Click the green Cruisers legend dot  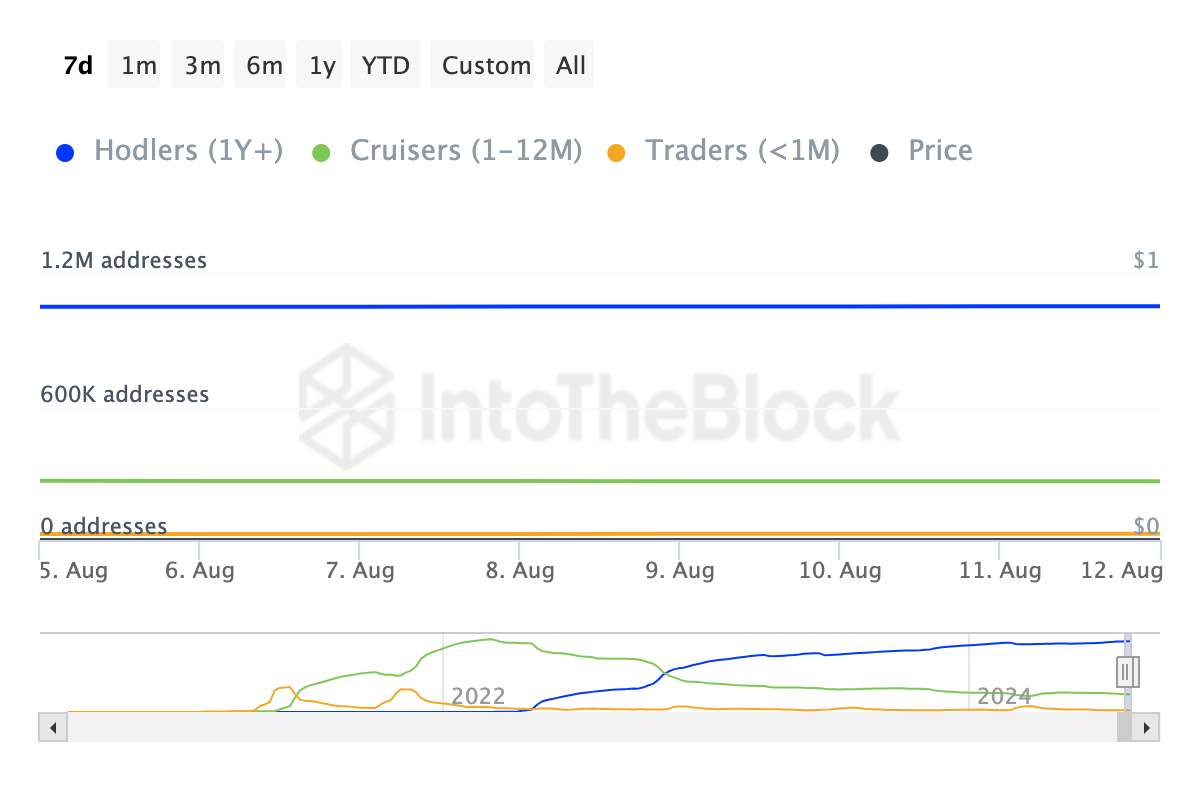[x=321, y=153]
